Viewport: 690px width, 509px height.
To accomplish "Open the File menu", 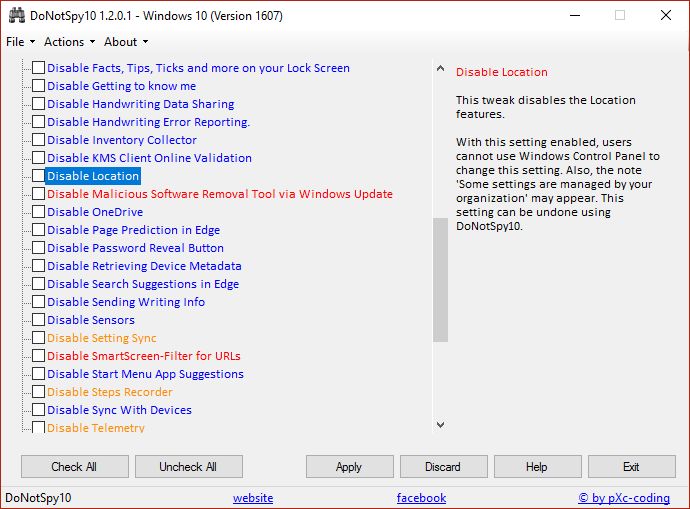I will [x=20, y=42].
